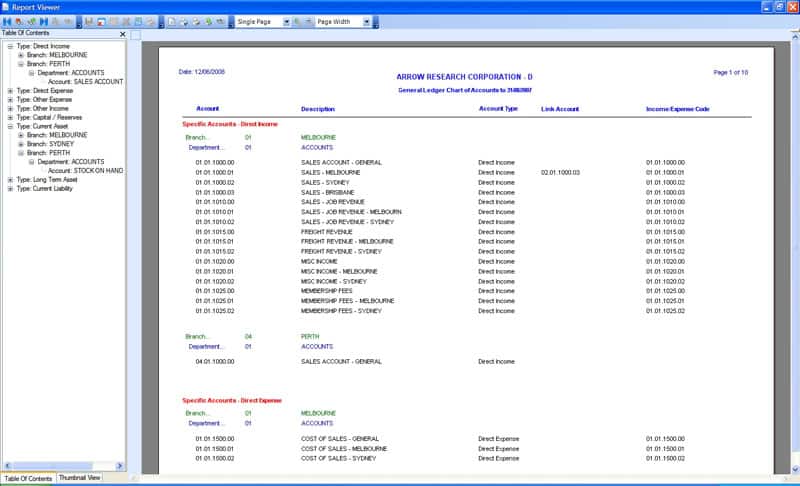Select Department: ACCOUNTS under Current Asset PERTH
Screen dimensions: 800x486
(70, 162)
